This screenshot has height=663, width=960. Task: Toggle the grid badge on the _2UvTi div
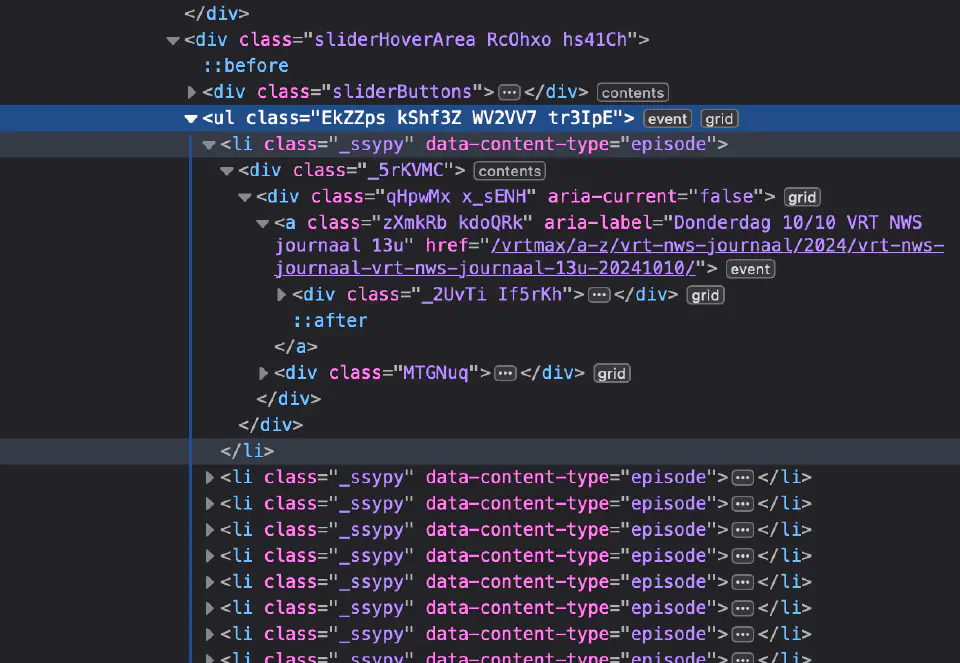705,295
